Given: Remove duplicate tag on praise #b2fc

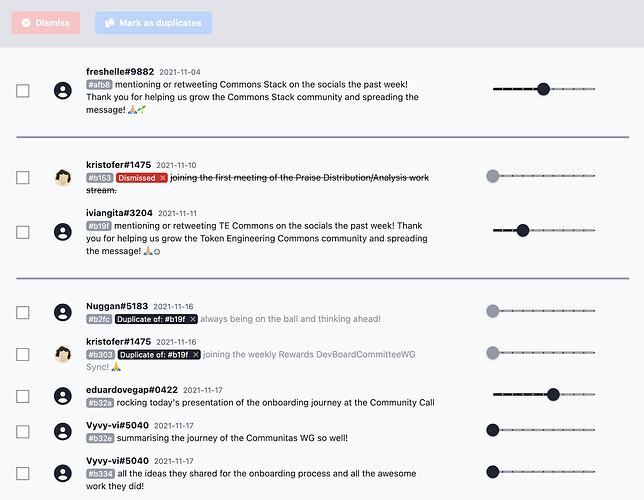Looking at the screenshot, I should [x=193, y=319].
